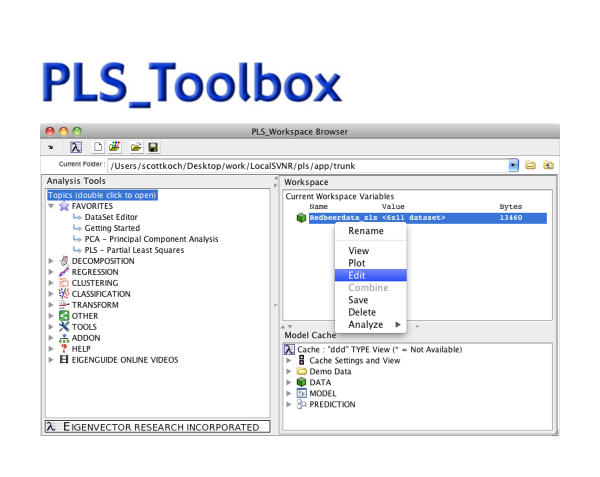Select Getting Started under FAVORITES

[x=112, y=228]
